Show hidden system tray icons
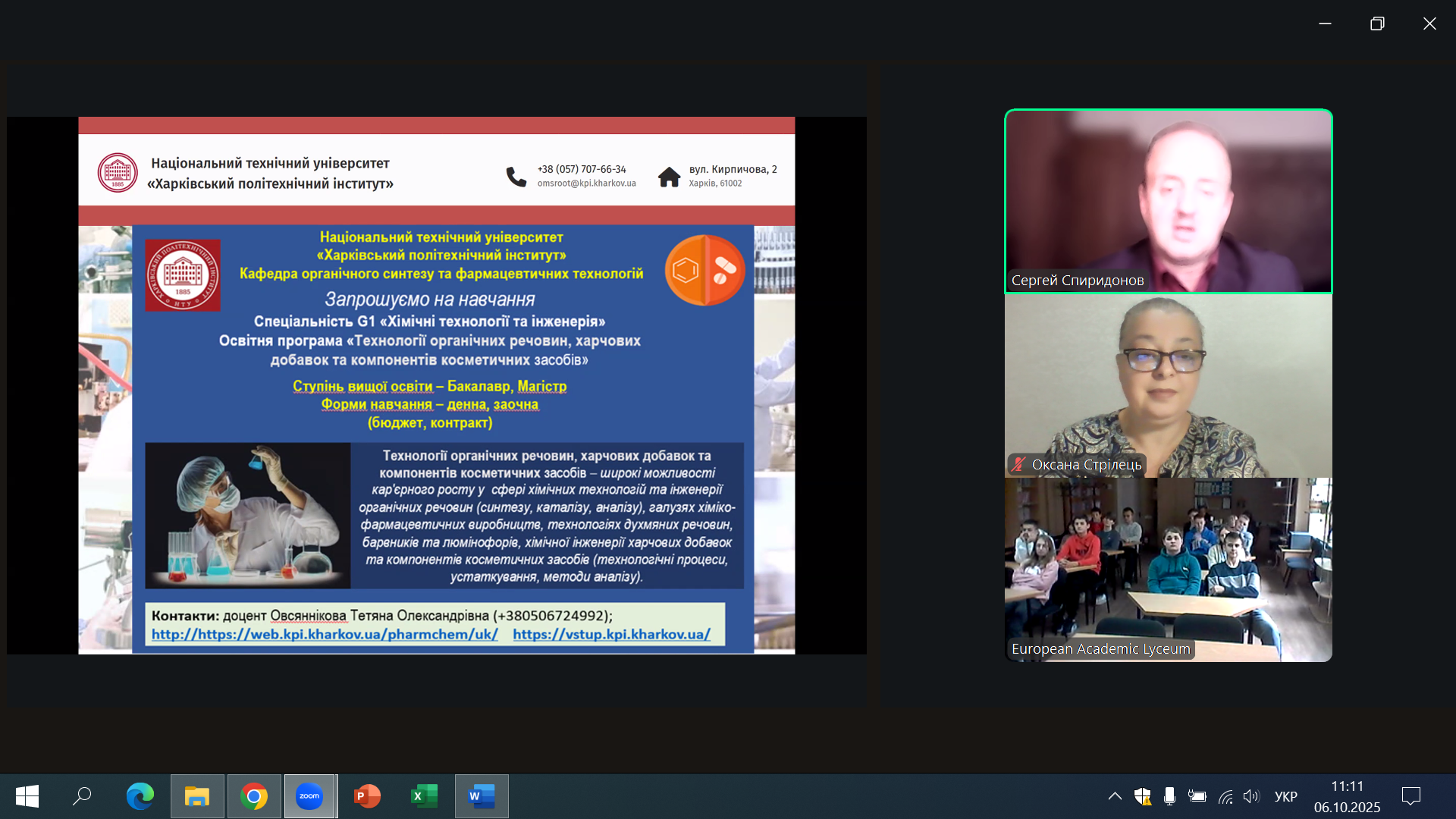Viewport: 1456px width, 819px height. click(1115, 796)
